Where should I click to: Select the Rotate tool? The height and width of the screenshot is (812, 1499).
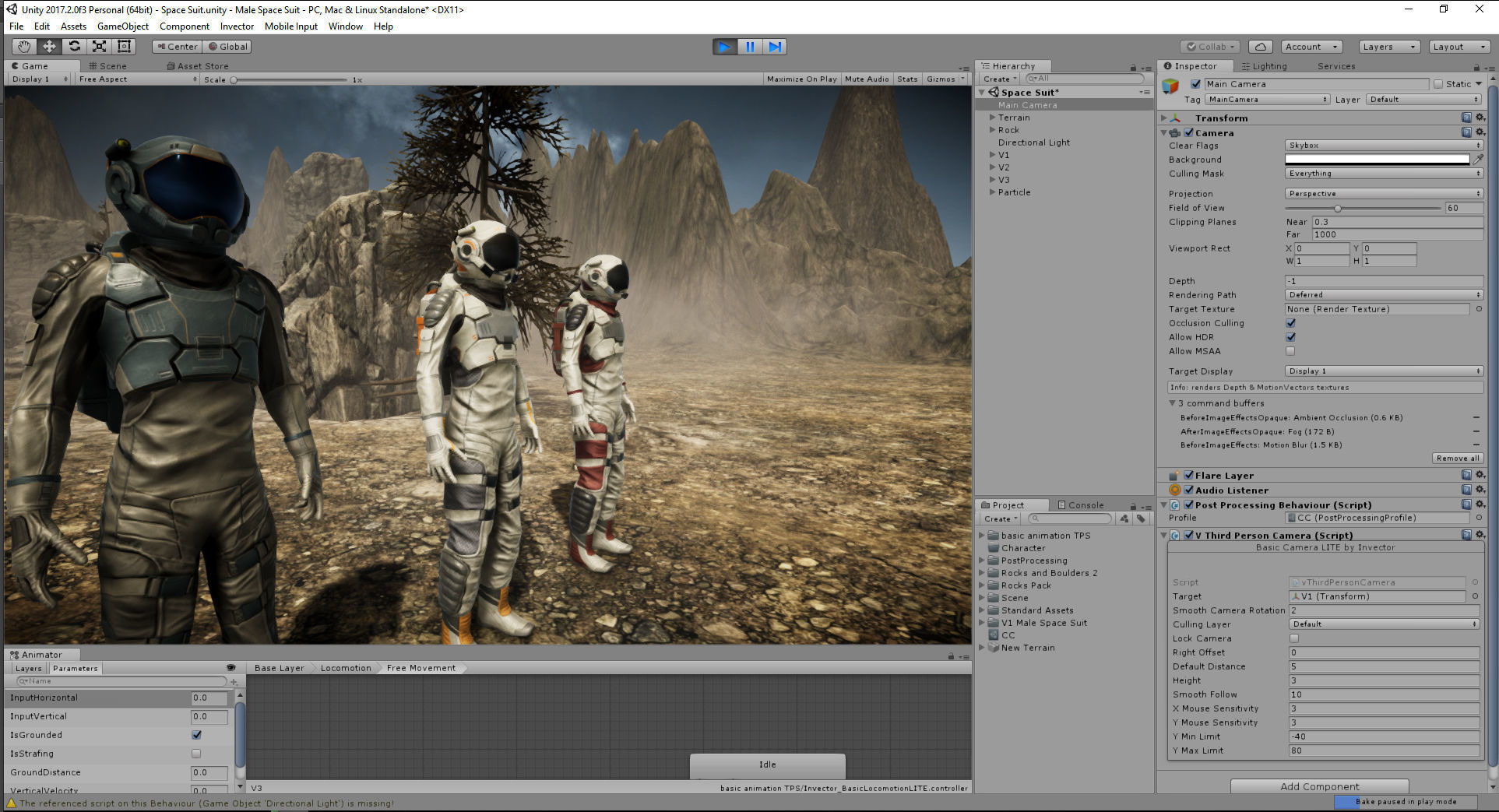point(74,47)
